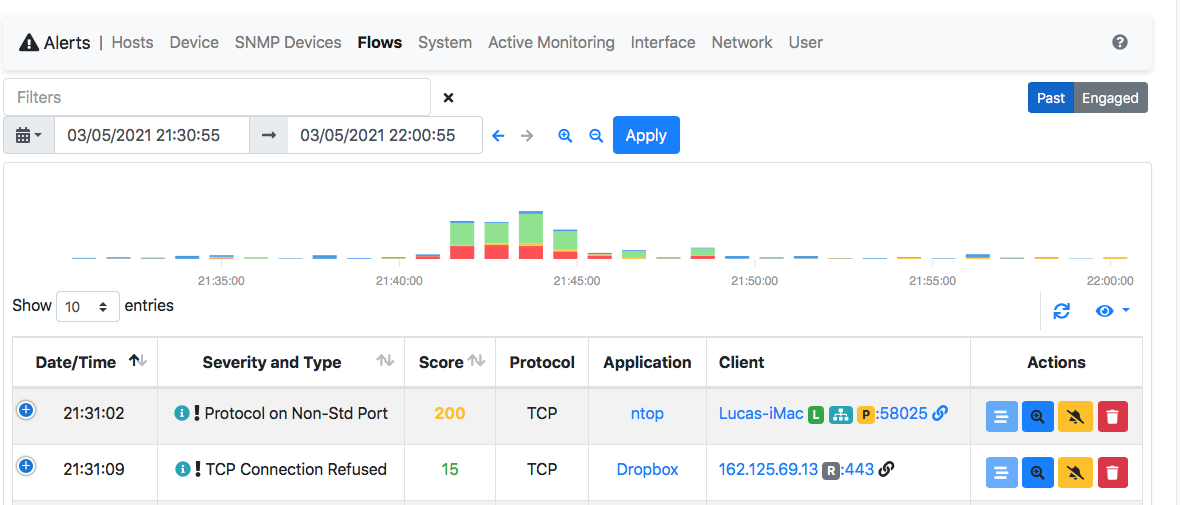Delete the Dropbox alert with trash button
The width and height of the screenshot is (1180, 505).
coord(1113,473)
